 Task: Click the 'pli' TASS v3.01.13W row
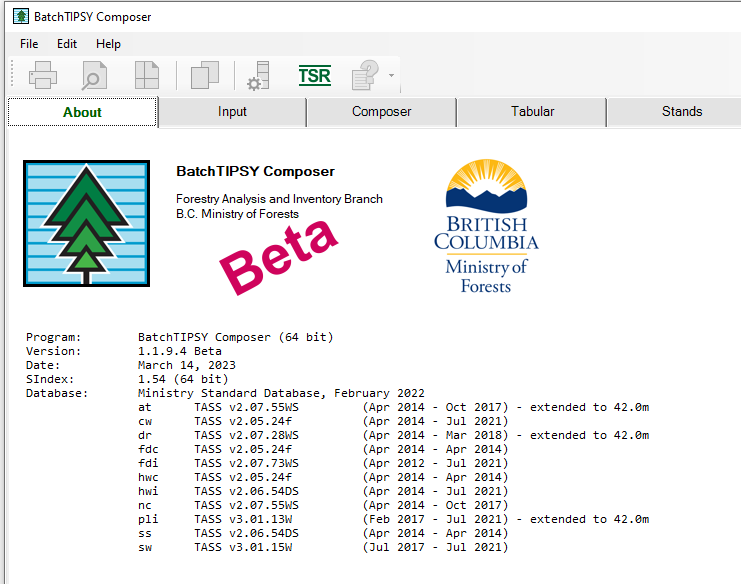click(393, 519)
